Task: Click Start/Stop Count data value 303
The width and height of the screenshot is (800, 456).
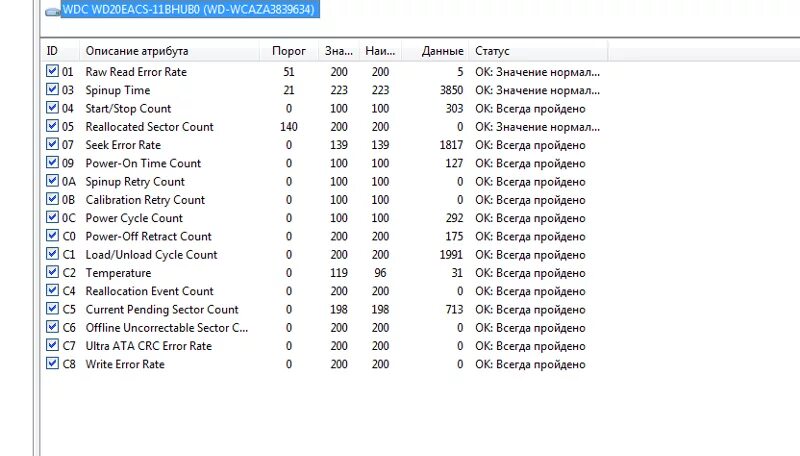Action: click(x=454, y=109)
